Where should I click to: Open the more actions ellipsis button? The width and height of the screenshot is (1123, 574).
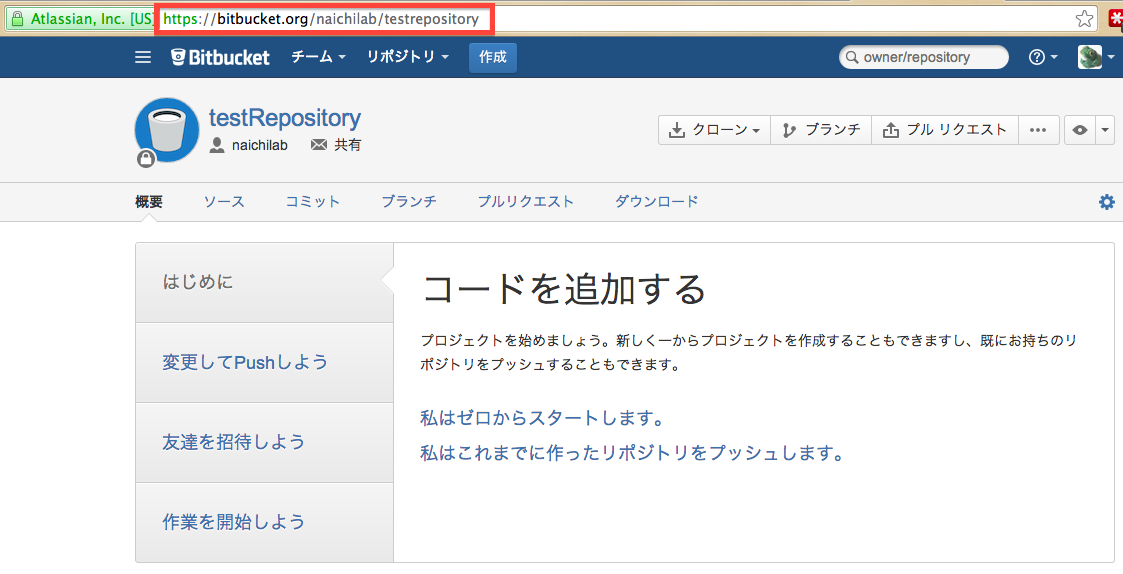click(x=1038, y=130)
